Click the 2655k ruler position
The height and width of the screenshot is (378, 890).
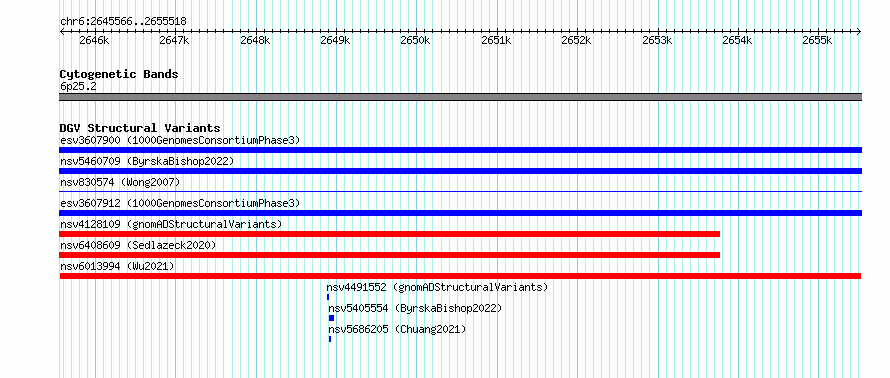pos(818,40)
